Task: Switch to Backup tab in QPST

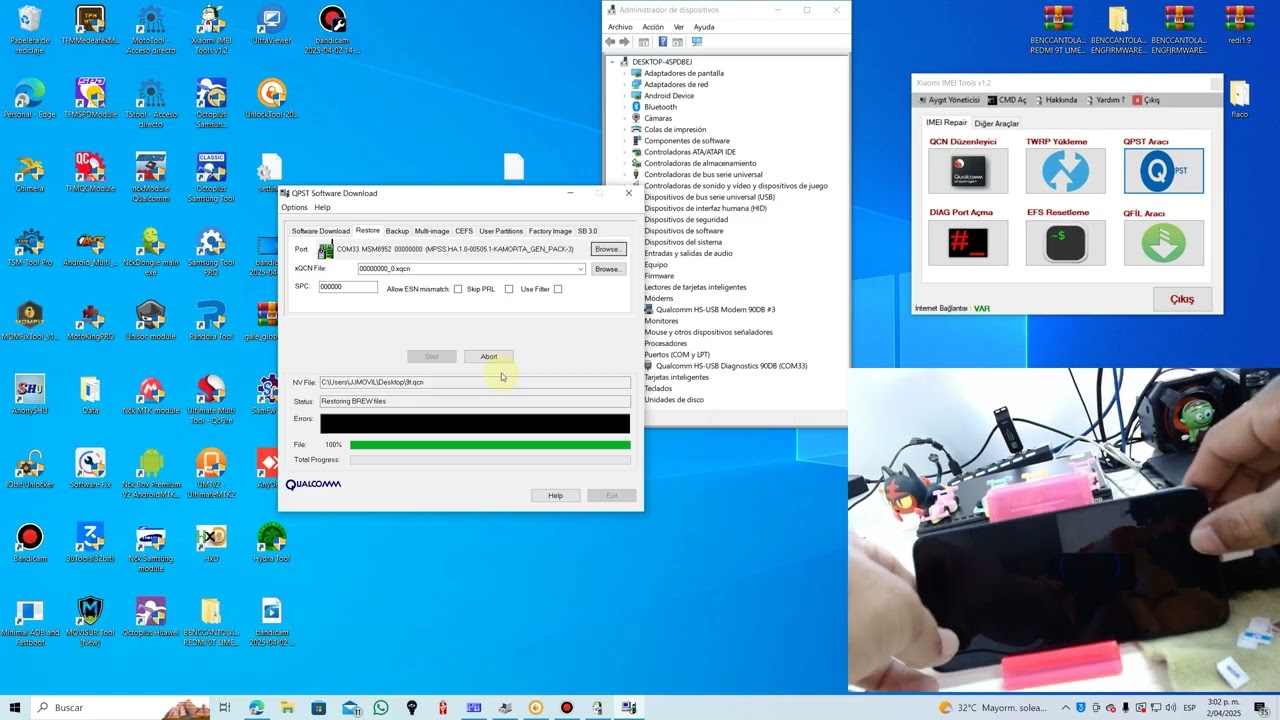Action: (x=397, y=231)
